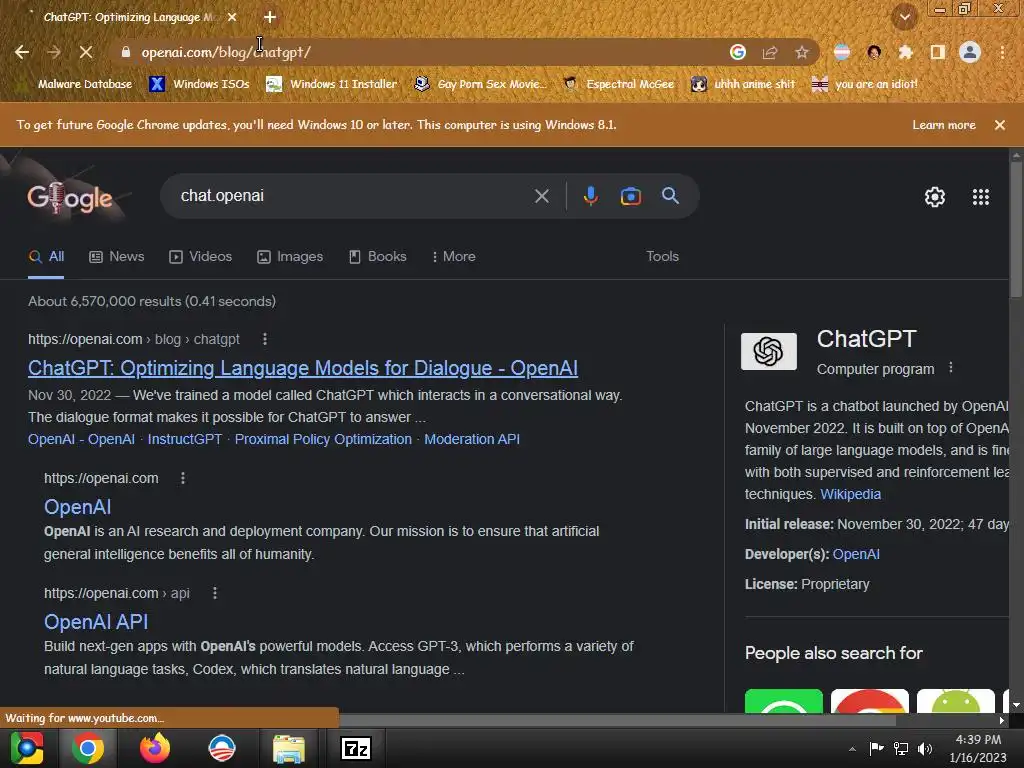Screen dimensions: 1024x768
Task: Open the OpenAI developer link
Action: 856,554
